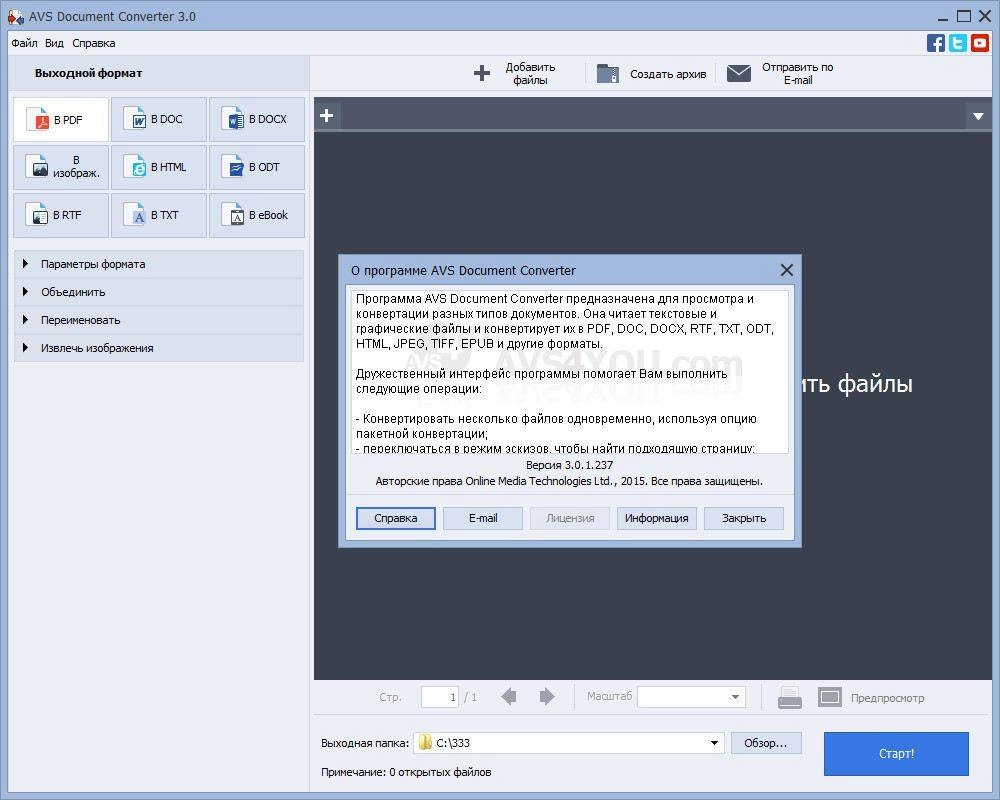This screenshot has height=800, width=1000.
Task: Expand Параметры формата section
Action: tap(159, 264)
